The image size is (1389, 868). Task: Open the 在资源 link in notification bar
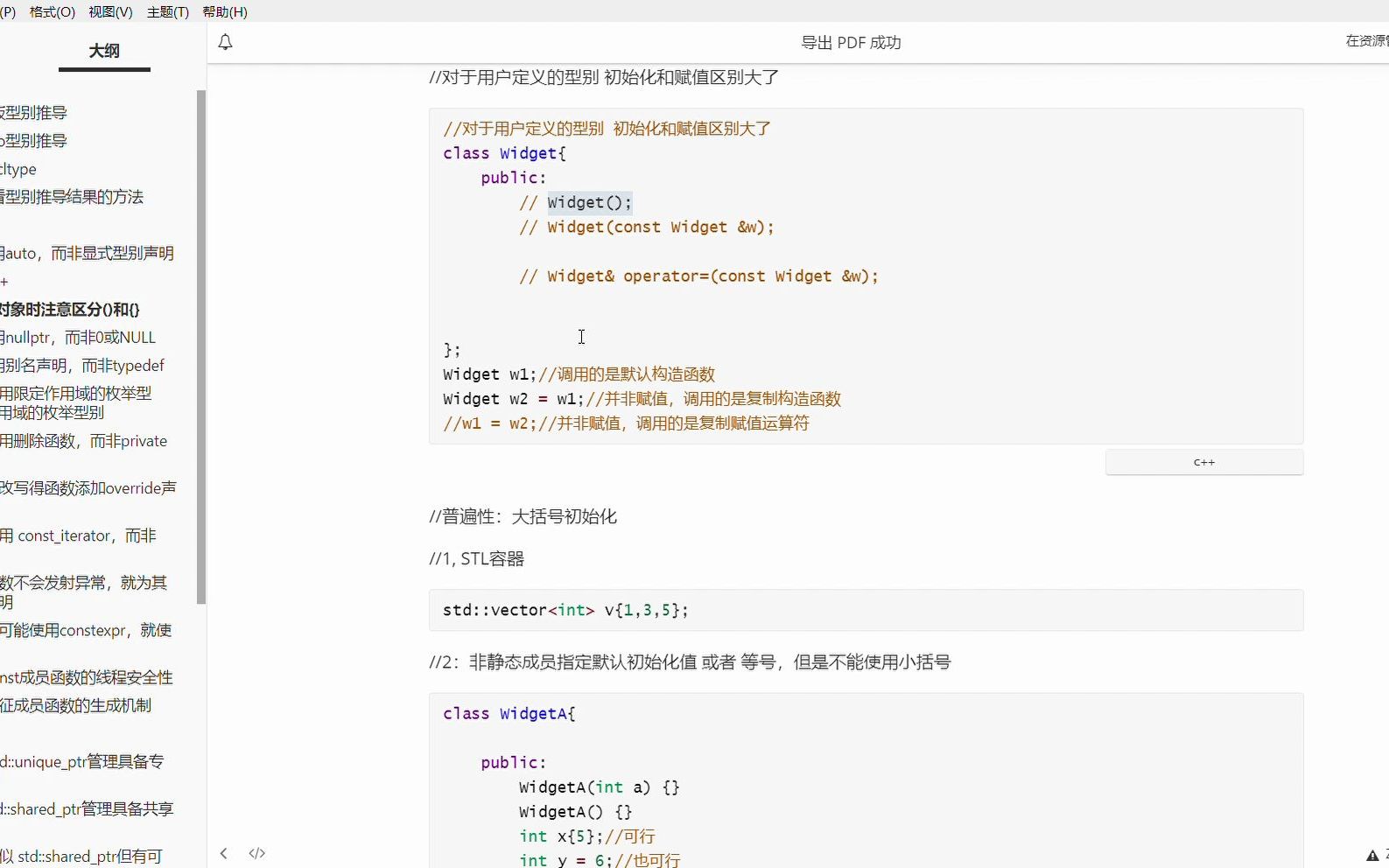coord(1367,40)
